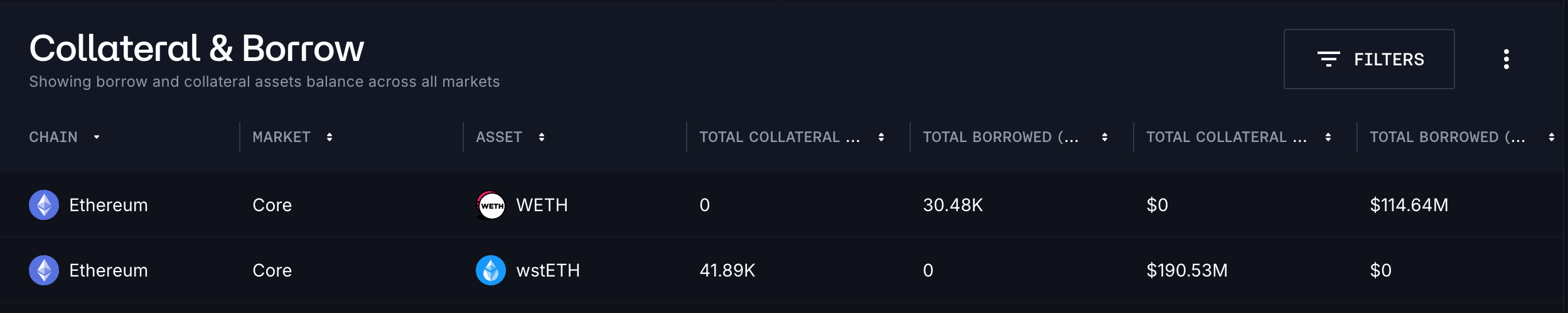Click sort icon beside first Total Collateral column
The height and width of the screenshot is (313, 1568).
point(881,137)
